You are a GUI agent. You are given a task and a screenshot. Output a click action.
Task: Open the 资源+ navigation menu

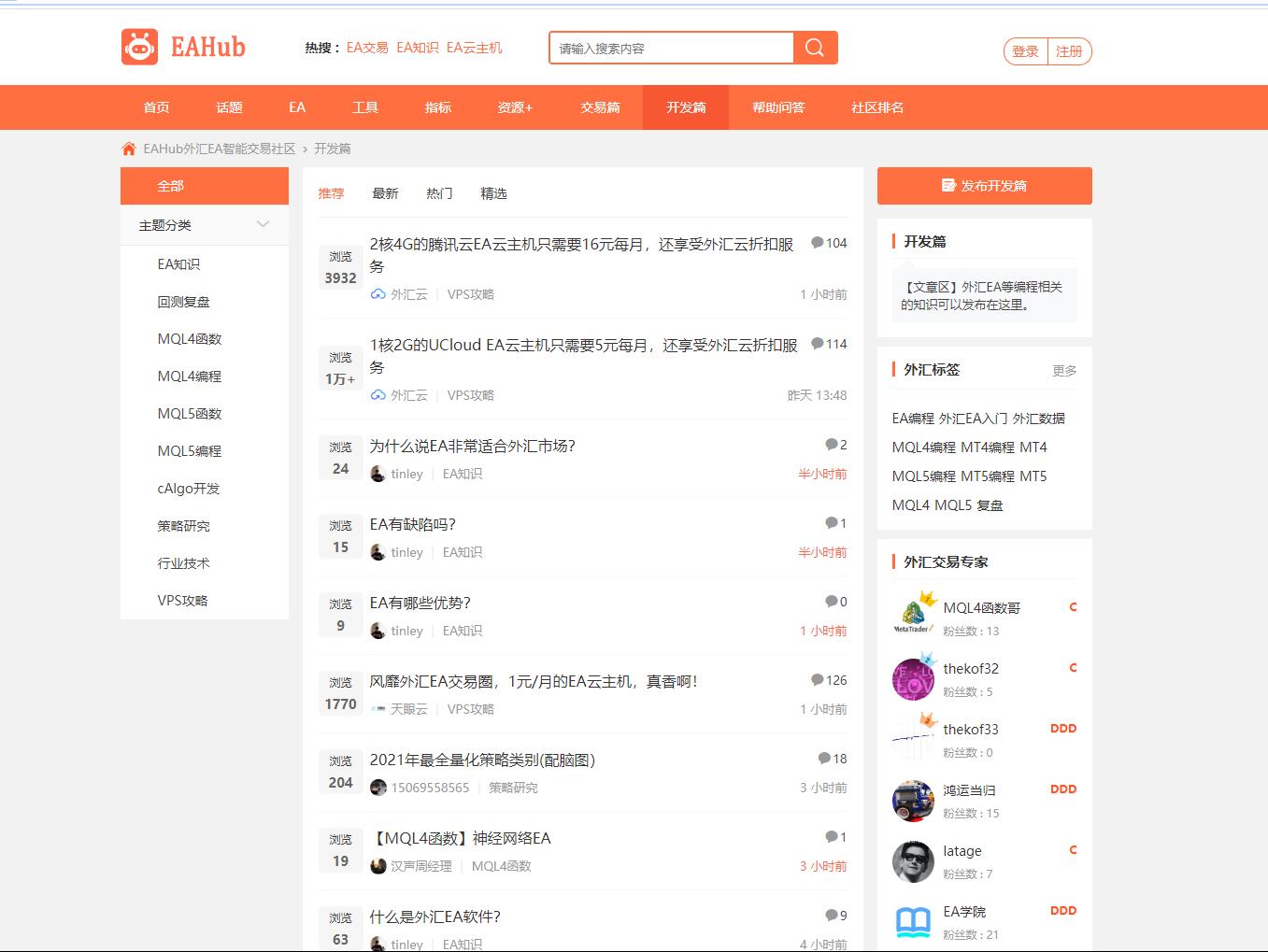[515, 107]
